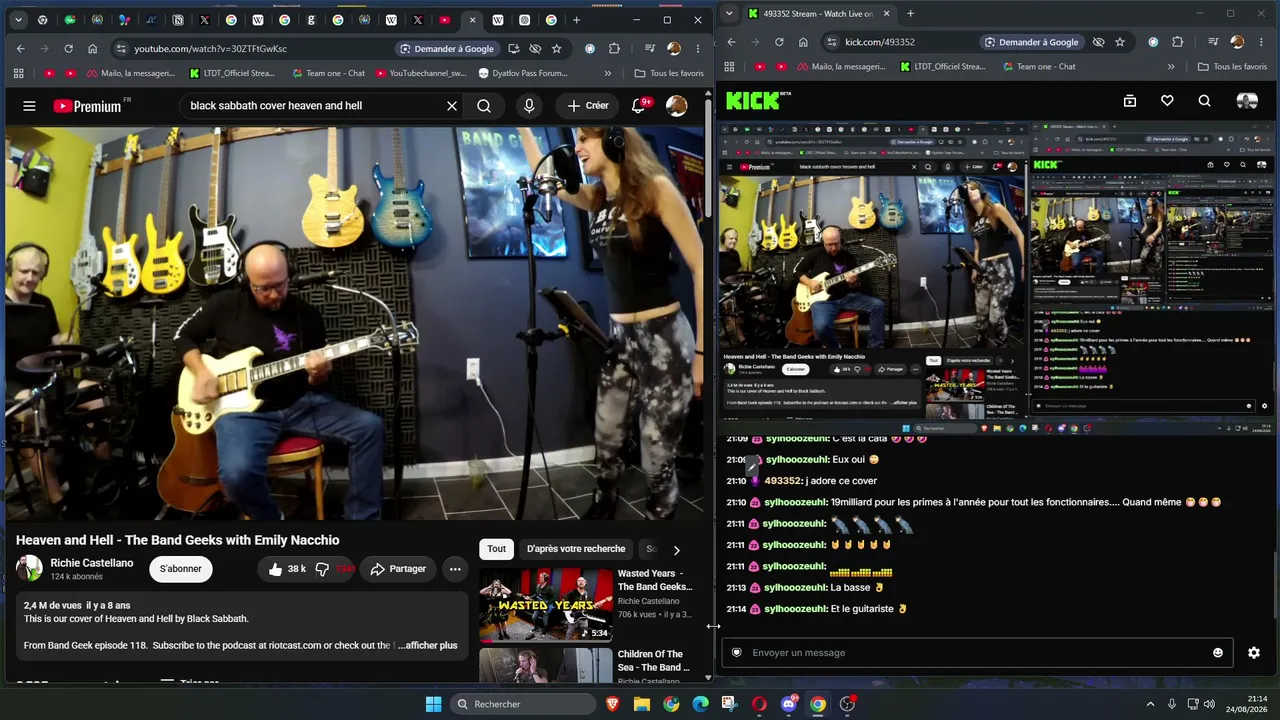
Task: Add a new tab in the Kick window
Action: point(910,14)
